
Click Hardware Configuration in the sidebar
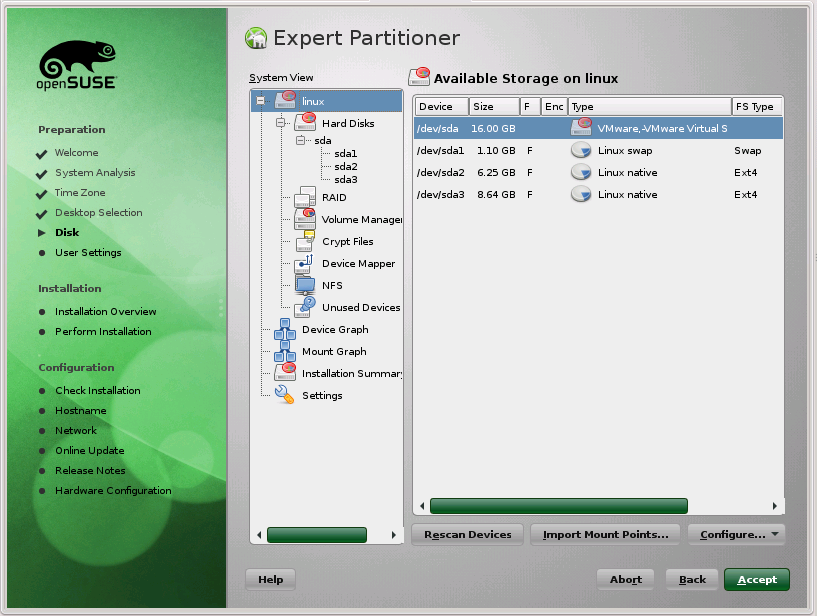click(x=113, y=490)
